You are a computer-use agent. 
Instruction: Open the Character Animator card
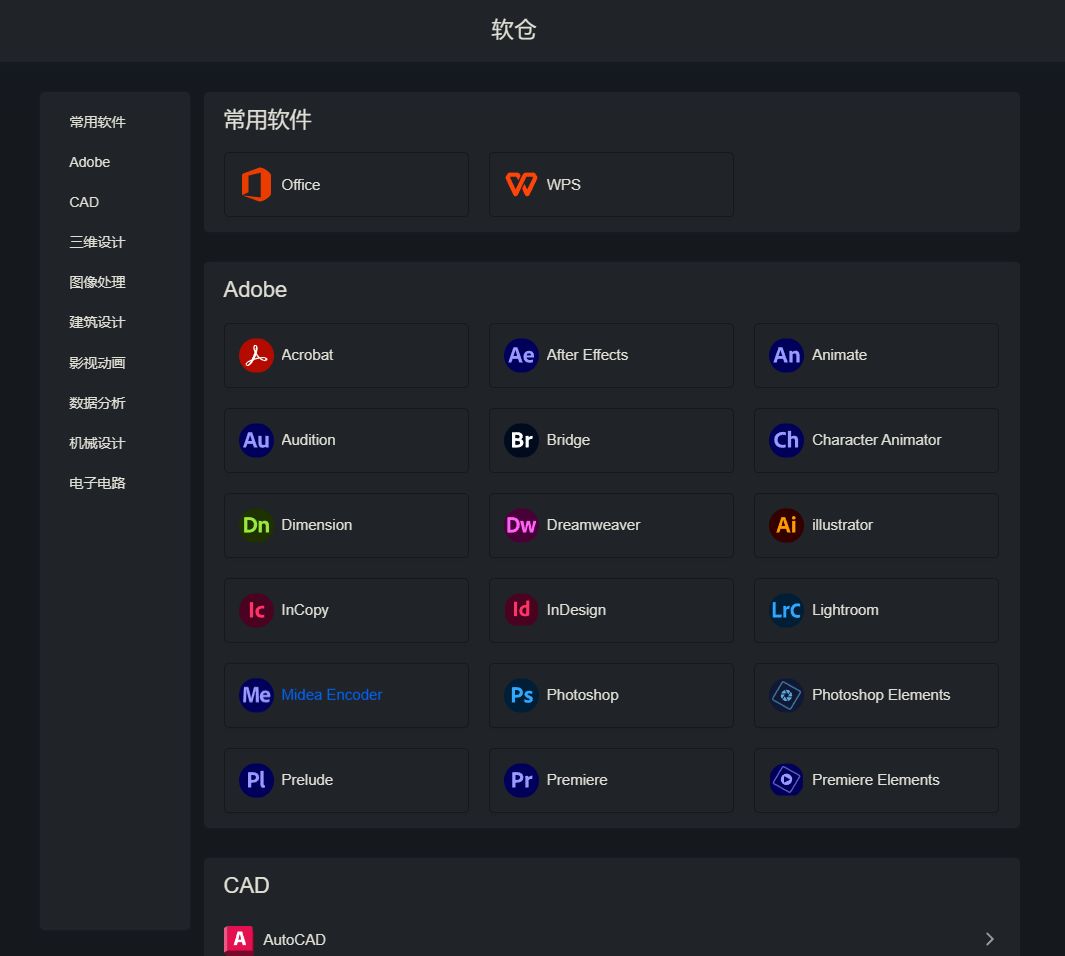point(875,440)
